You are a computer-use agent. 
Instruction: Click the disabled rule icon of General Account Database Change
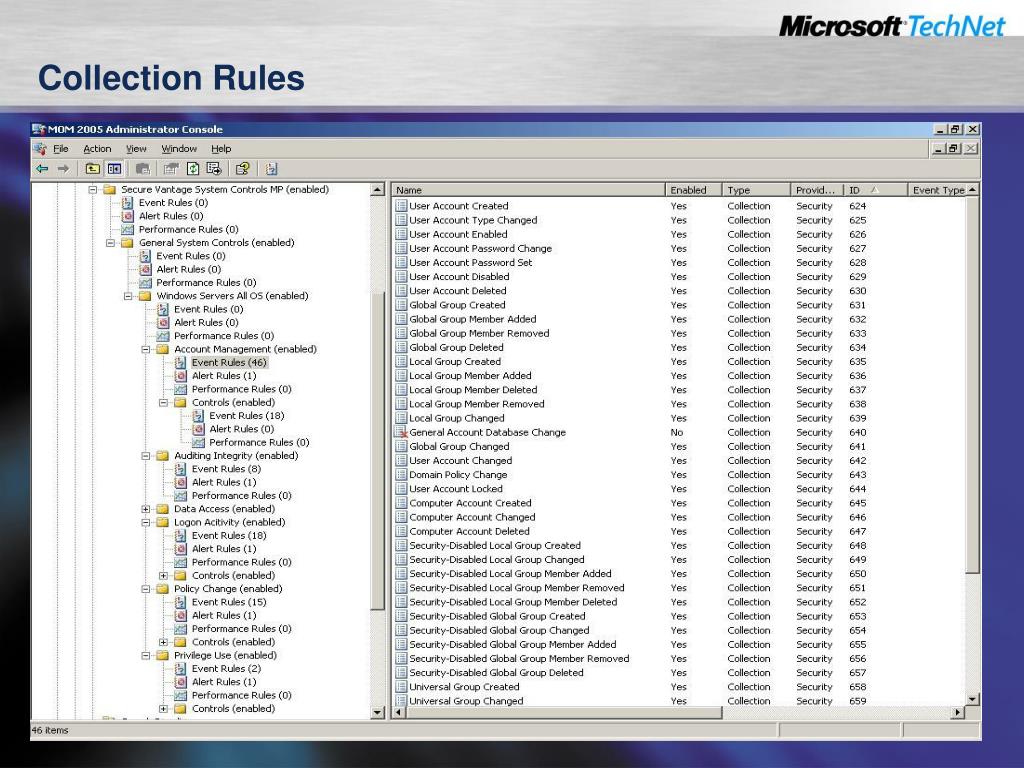pos(401,432)
